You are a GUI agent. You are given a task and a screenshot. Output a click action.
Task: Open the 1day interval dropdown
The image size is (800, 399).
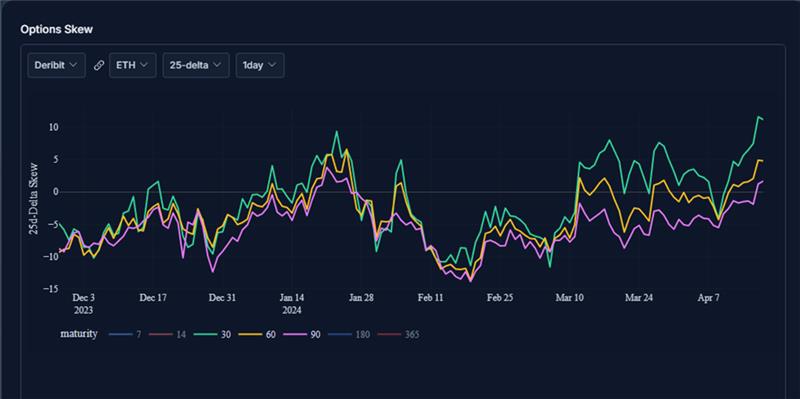[x=260, y=65]
